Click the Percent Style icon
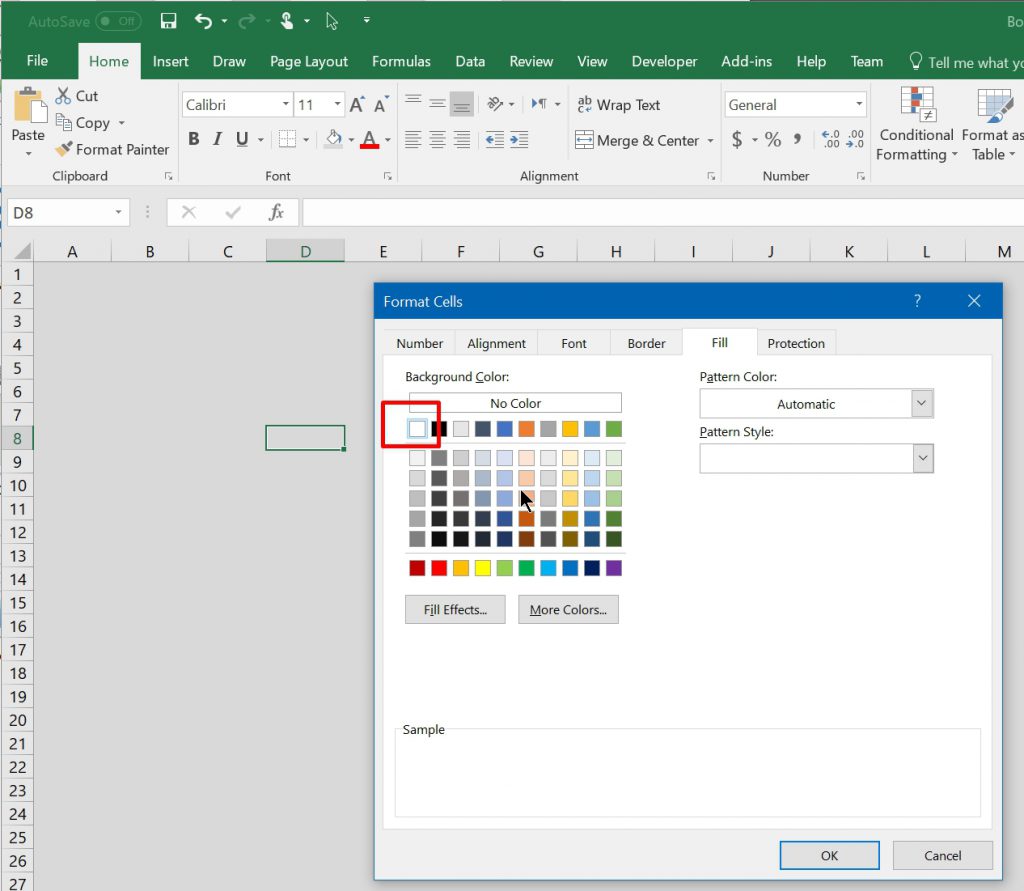 point(773,139)
